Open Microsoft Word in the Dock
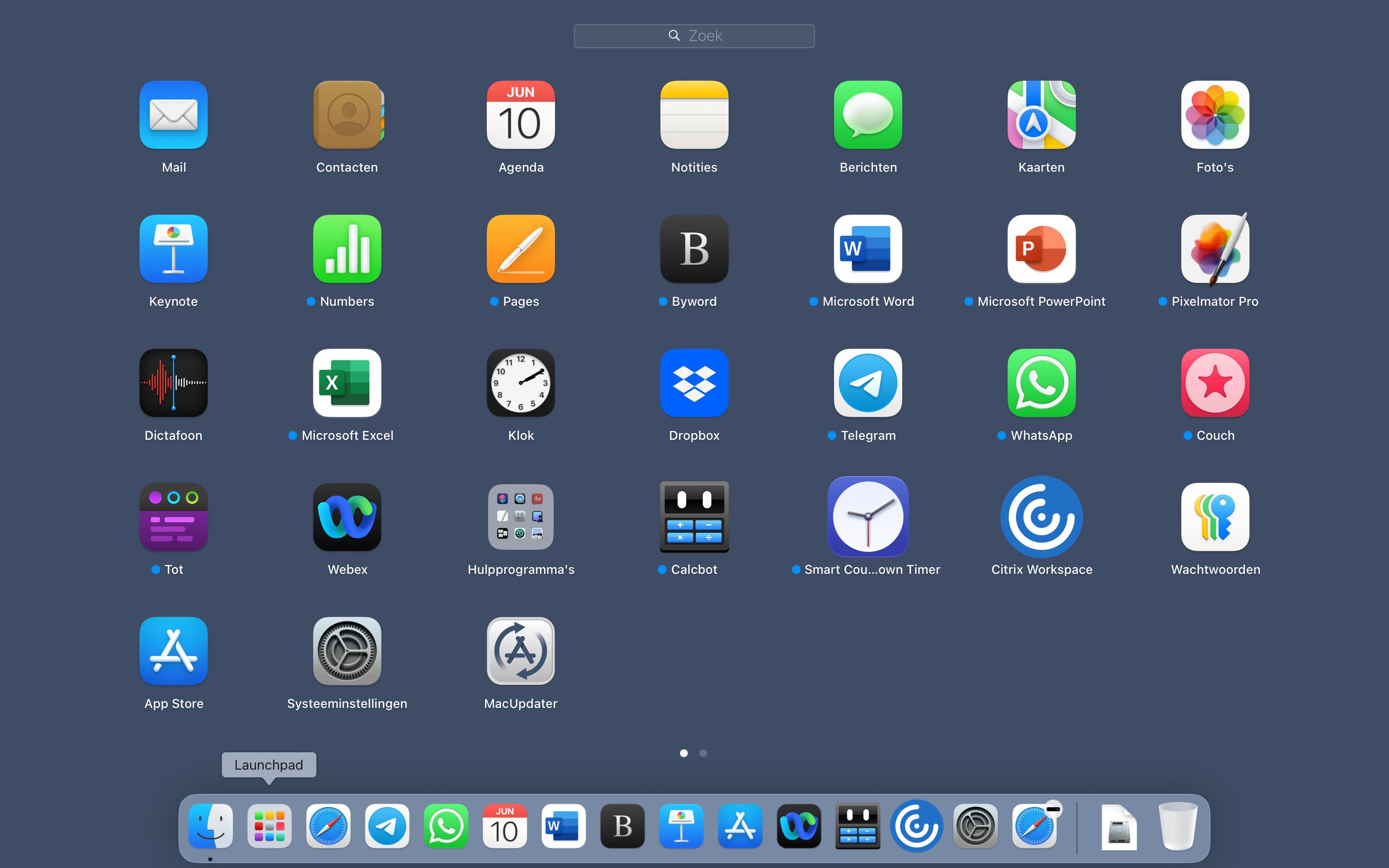 (564, 826)
